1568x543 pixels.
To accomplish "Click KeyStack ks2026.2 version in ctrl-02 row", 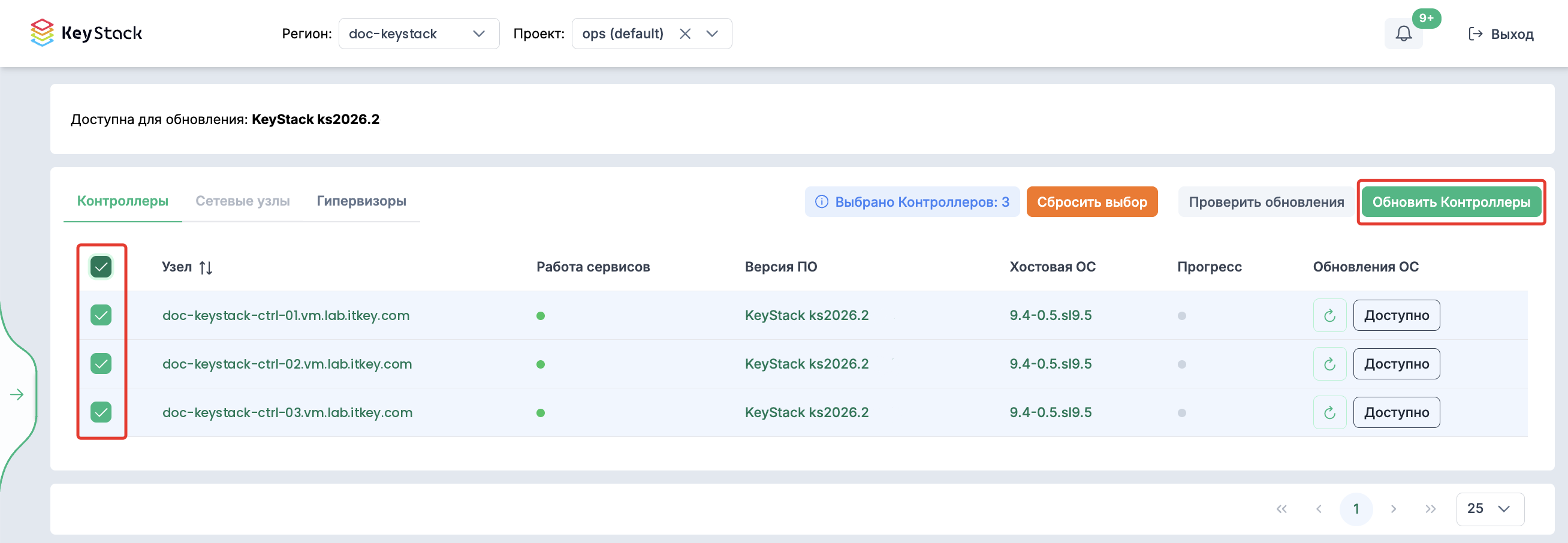I will tap(807, 364).
